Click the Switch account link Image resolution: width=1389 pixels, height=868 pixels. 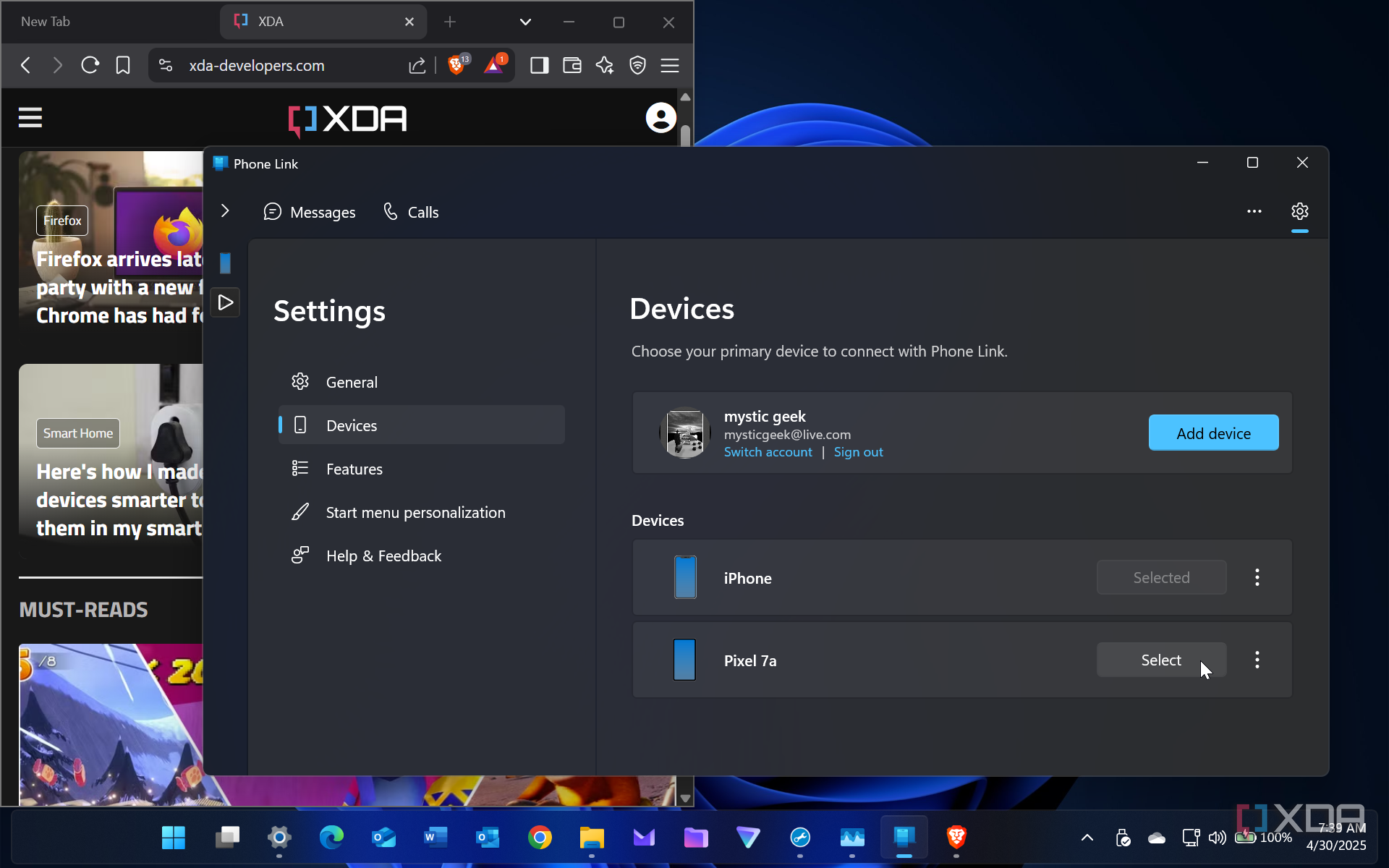coord(768,452)
